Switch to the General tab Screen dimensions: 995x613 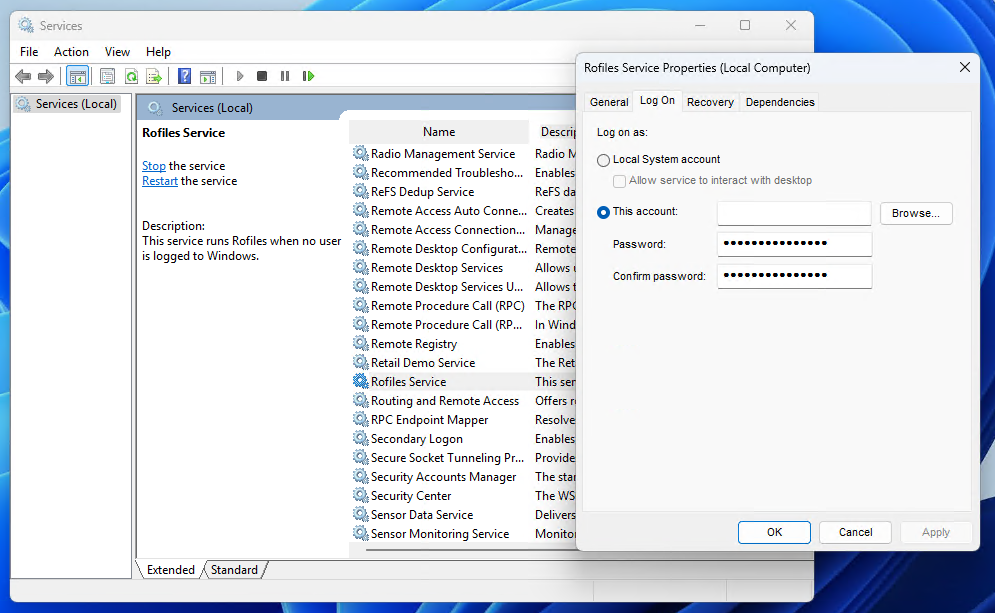point(609,102)
